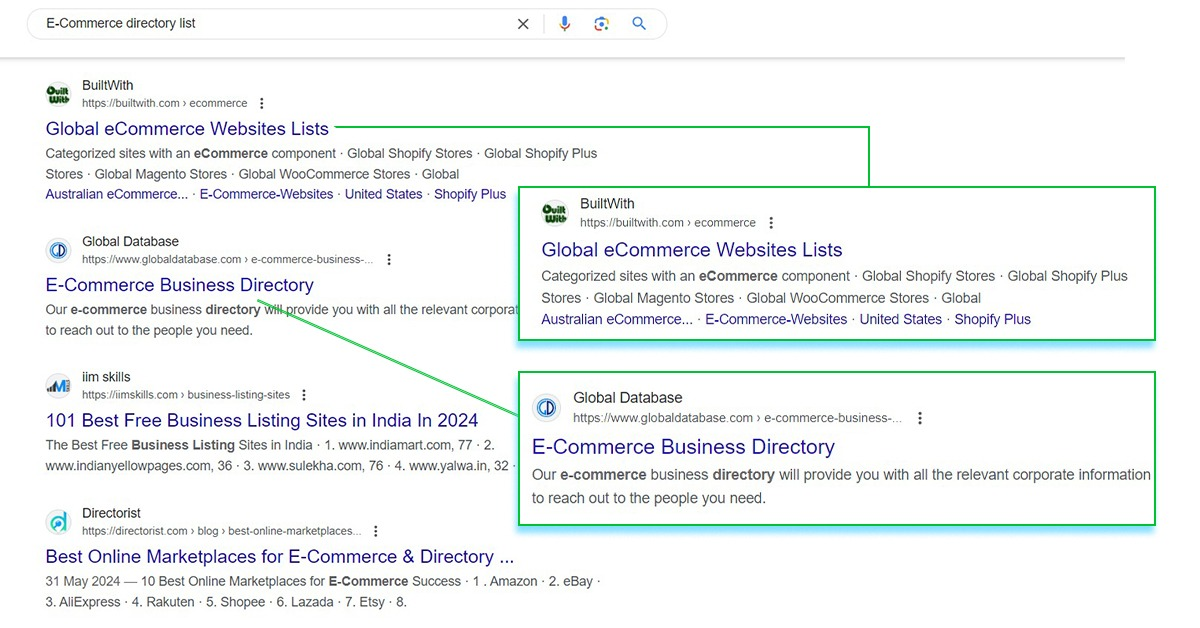Open three-dot menu beside small globaldatabase.com URL
This screenshot has width=1200, height=628.
[x=389, y=259]
